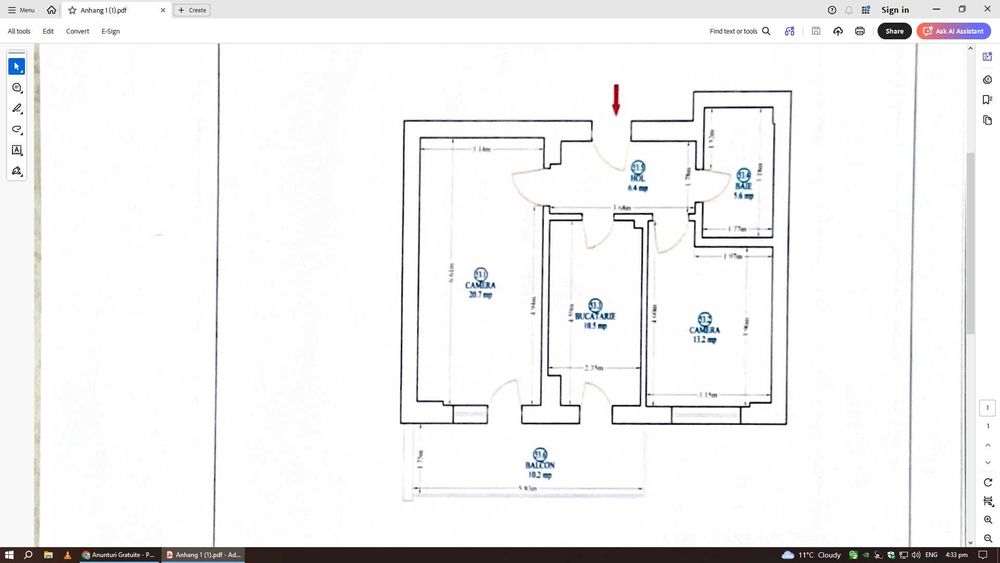Image resolution: width=1000 pixels, height=563 pixels.
Task: Open the E-Sign menu
Action: click(x=110, y=31)
